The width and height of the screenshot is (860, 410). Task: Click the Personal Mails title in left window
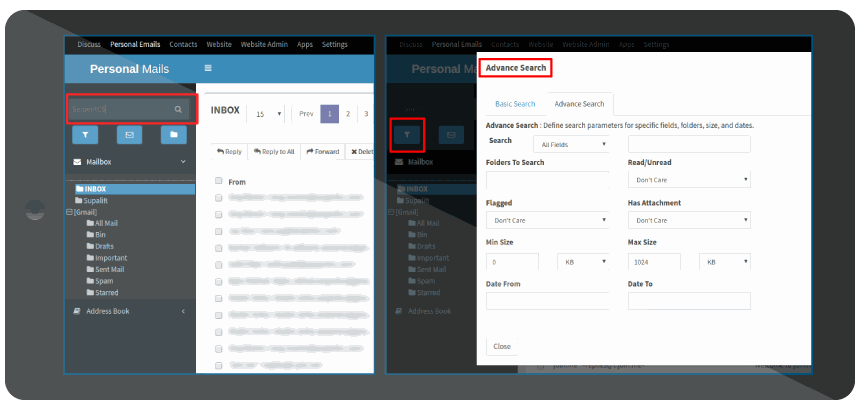point(129,69)
